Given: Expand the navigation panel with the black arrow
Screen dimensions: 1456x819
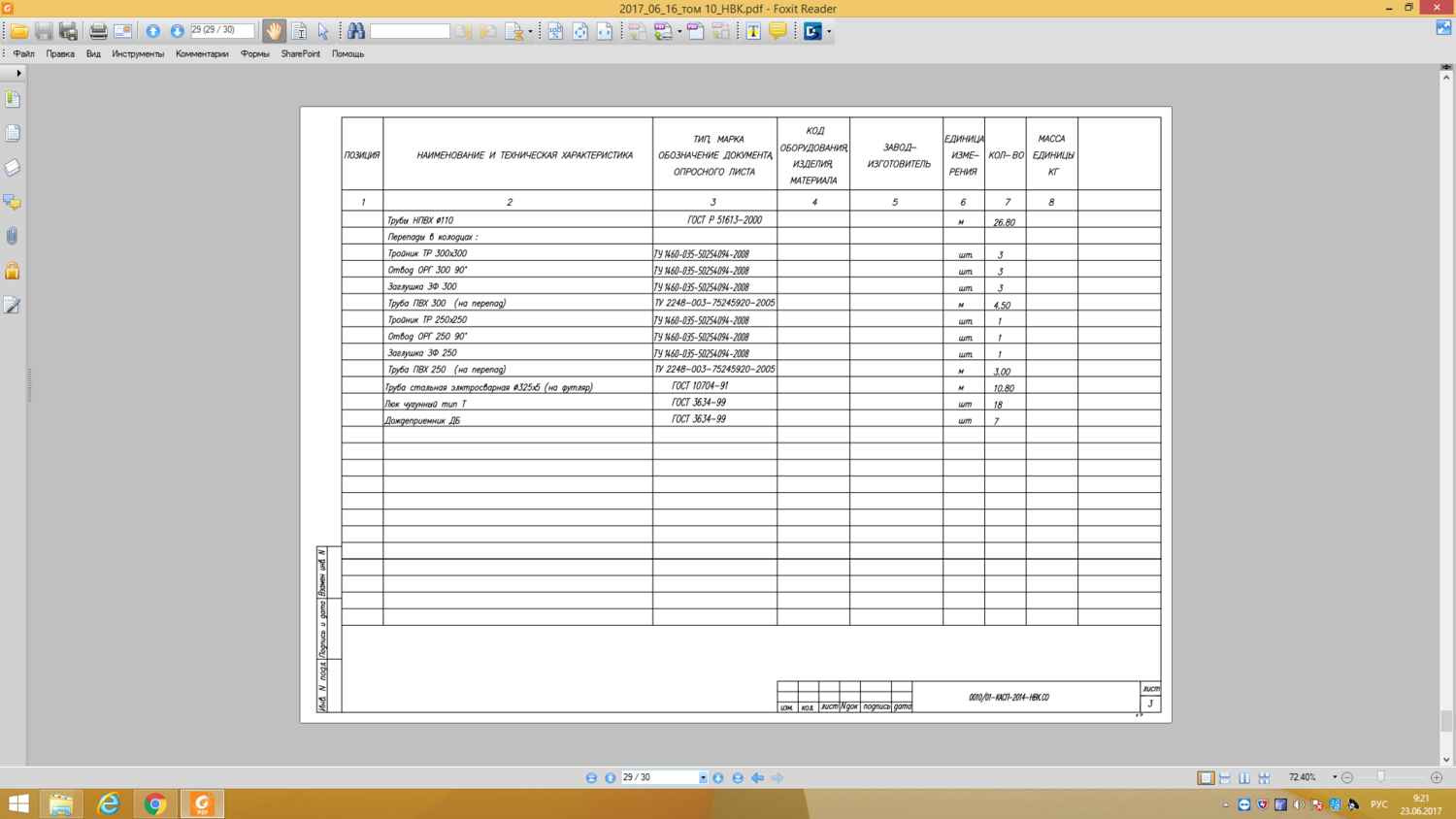Looking at the screenshot, I should [x=18, y=73].
